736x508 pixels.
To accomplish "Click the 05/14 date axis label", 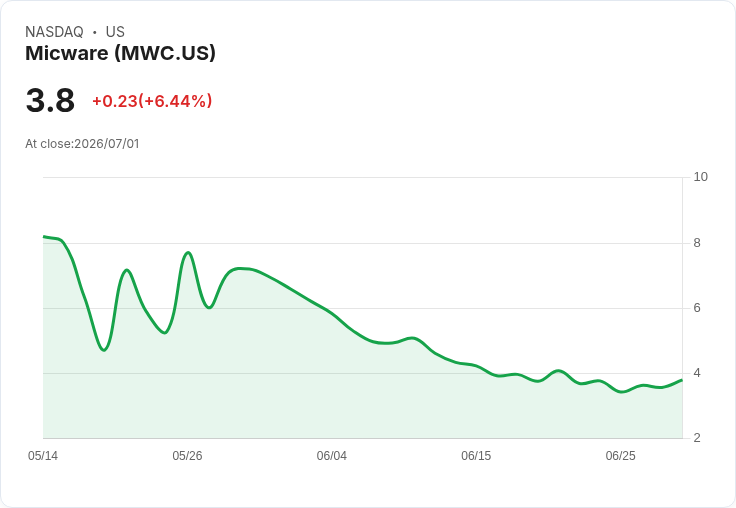I will click(43, 455).
